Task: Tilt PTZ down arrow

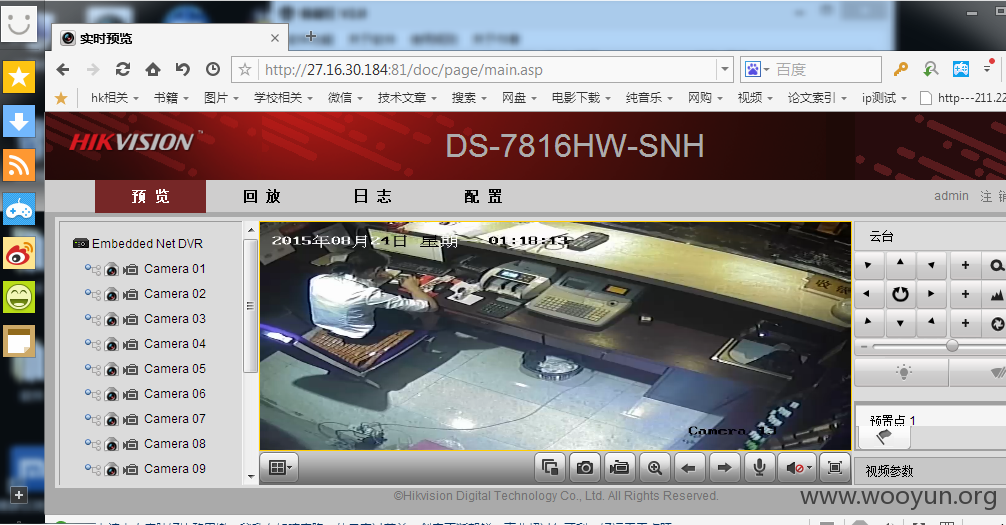Action: tap(900, 323)
